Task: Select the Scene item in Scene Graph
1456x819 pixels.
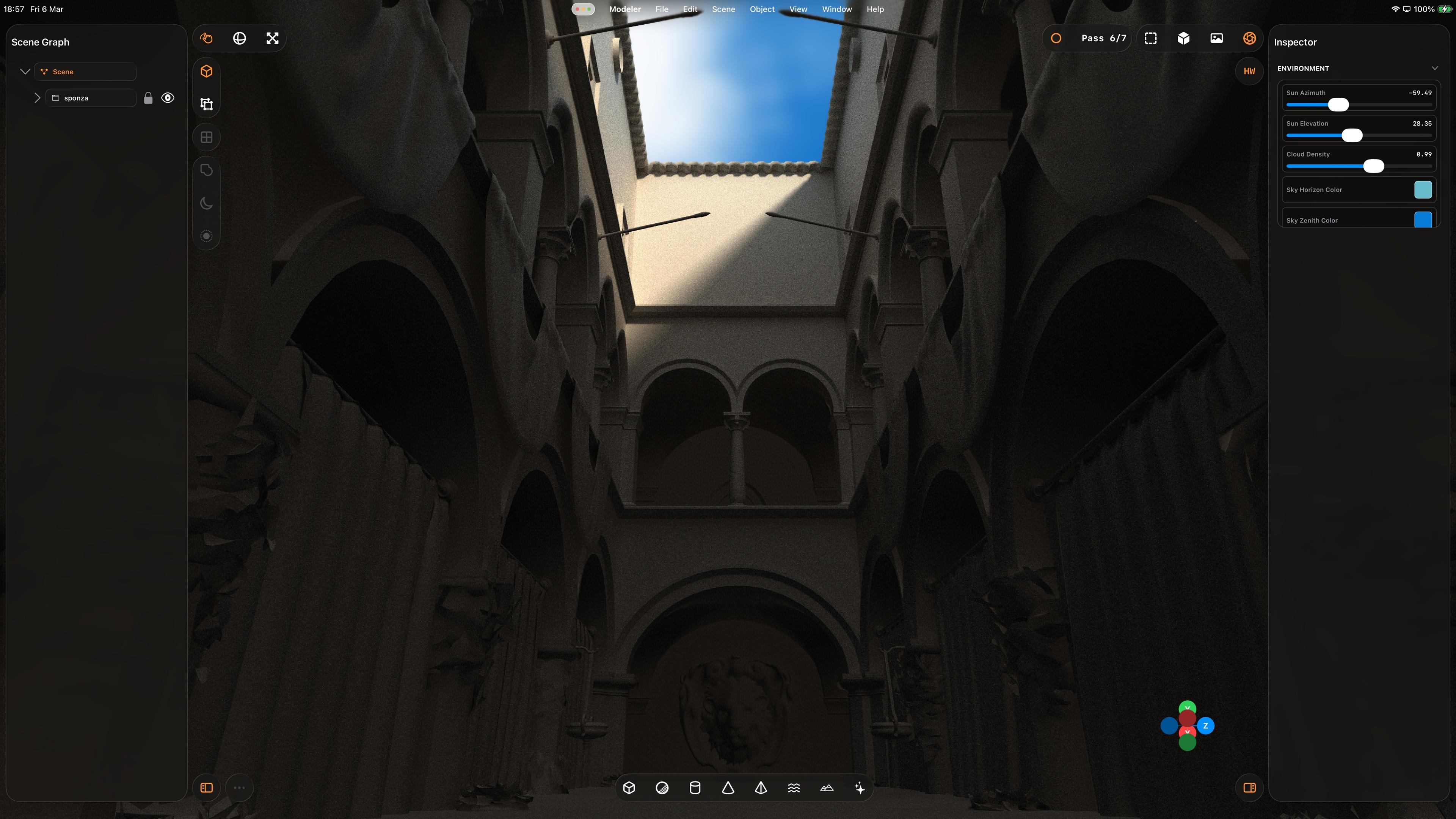Action: tap(85, 72)
